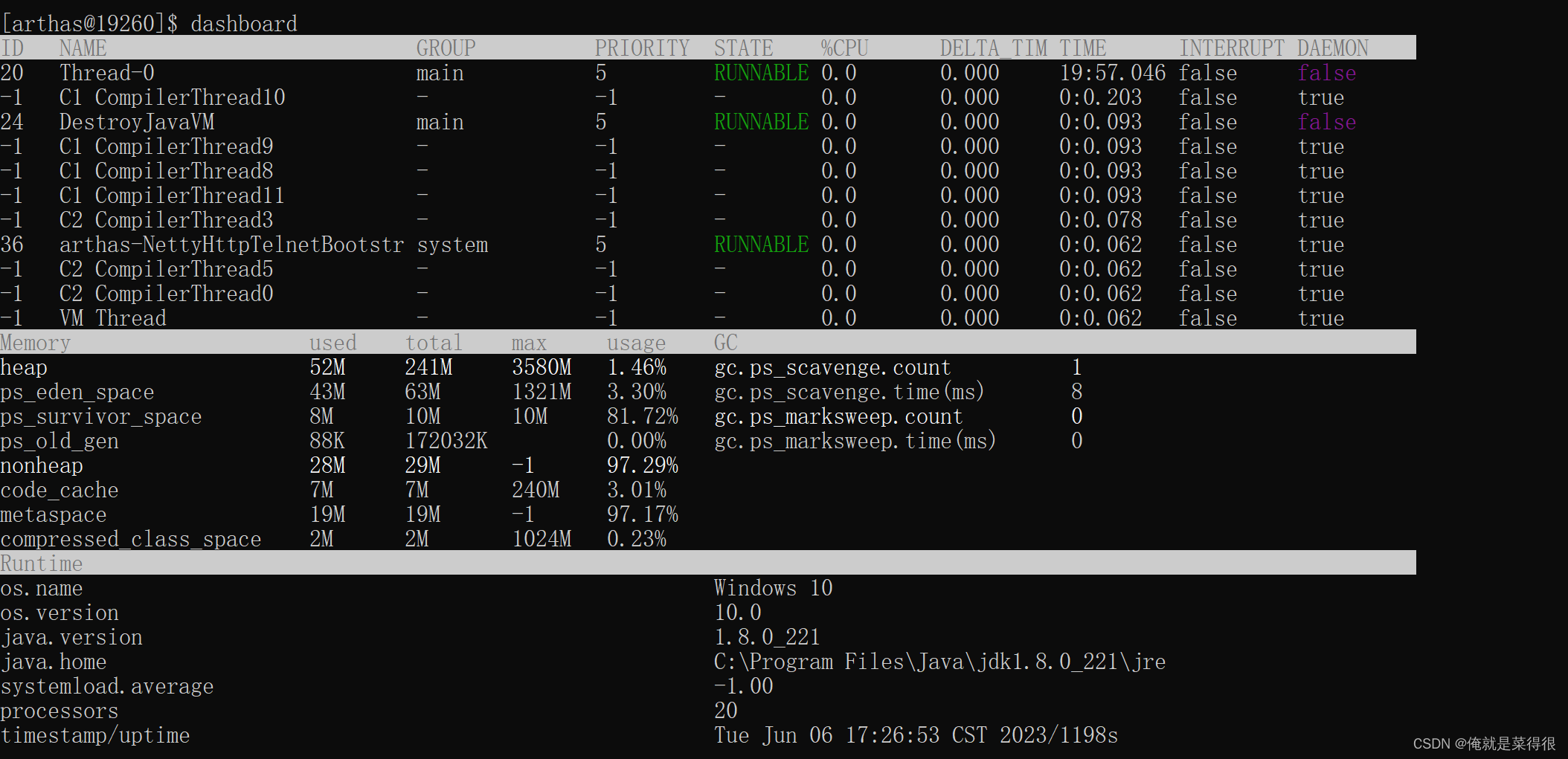Click thread name 'C1 CompilerThread8'
The image size is (1568, 759).
pos(167,171)
